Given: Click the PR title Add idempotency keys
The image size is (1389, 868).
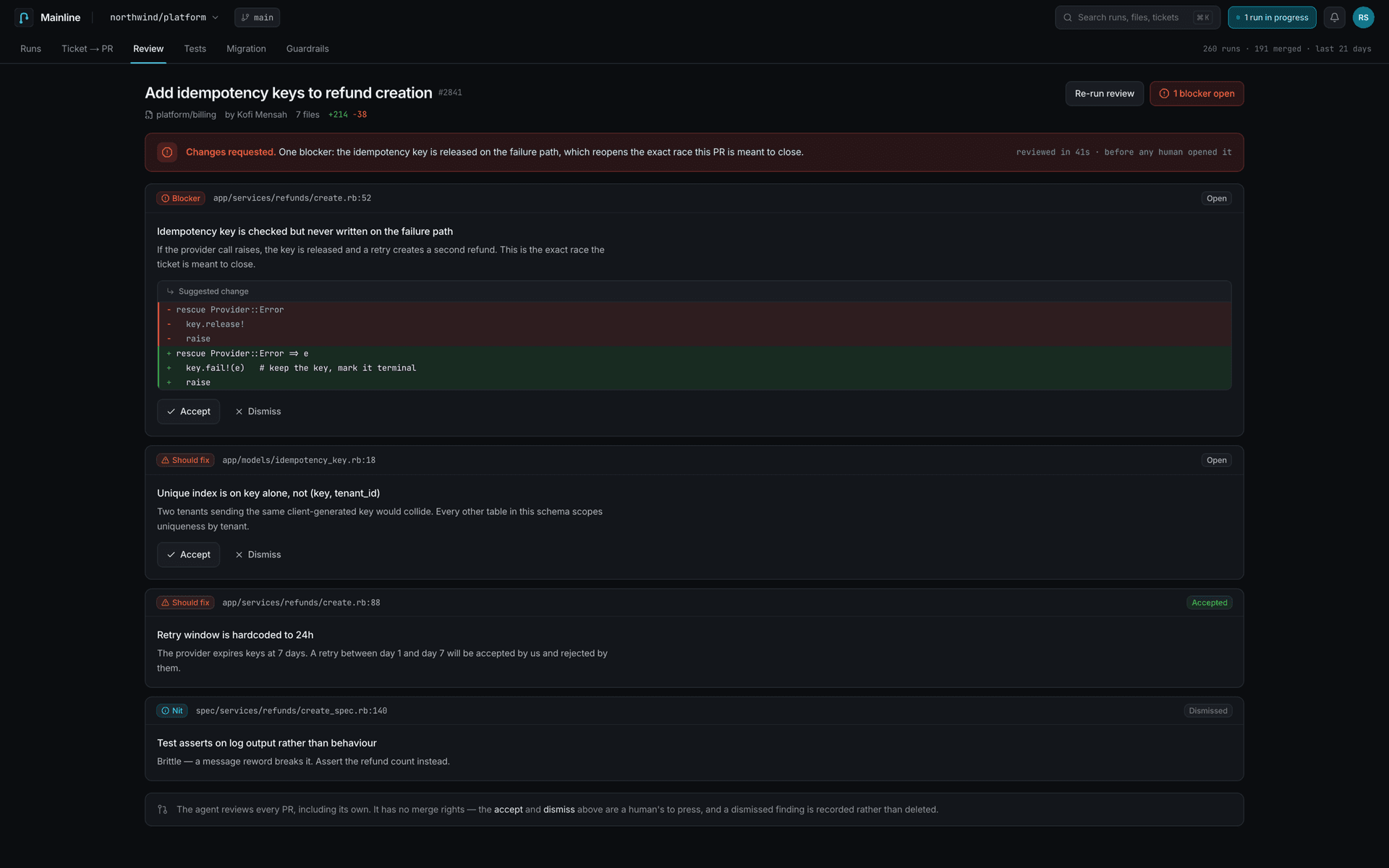Looking at the screenshot, I should tap(289, 93).
